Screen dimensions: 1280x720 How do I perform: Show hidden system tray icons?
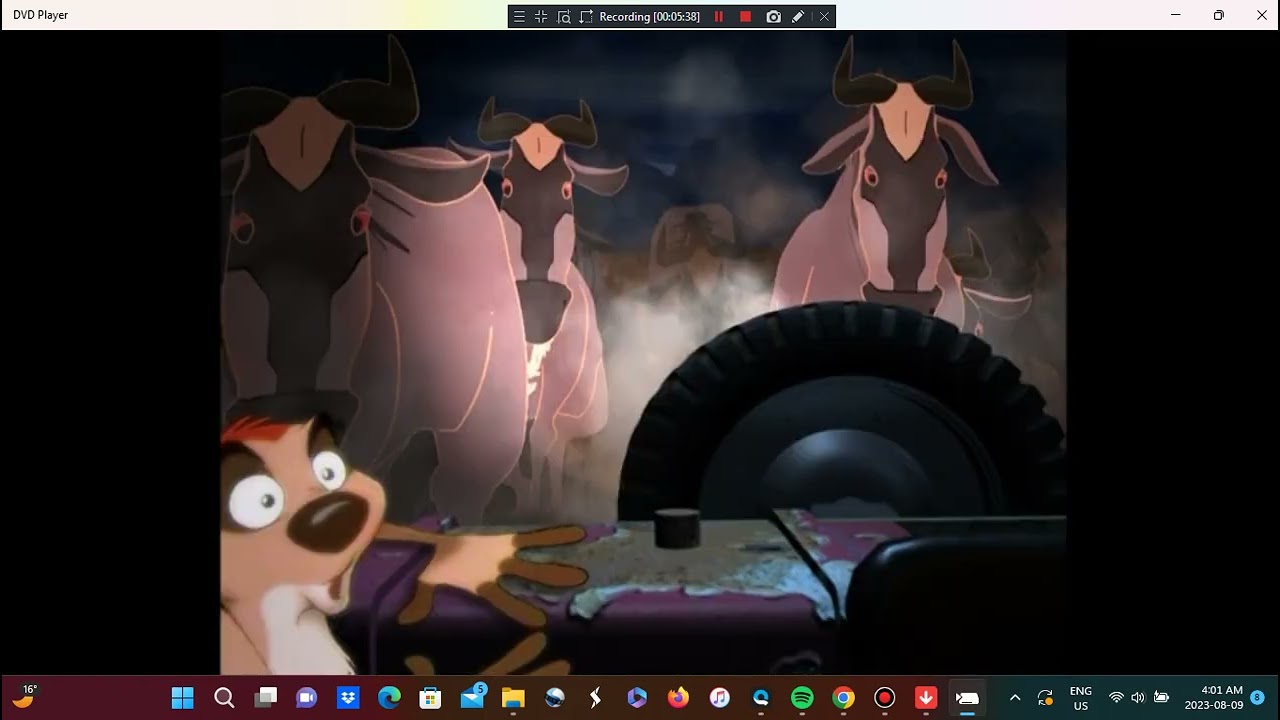click(1015, 698)
